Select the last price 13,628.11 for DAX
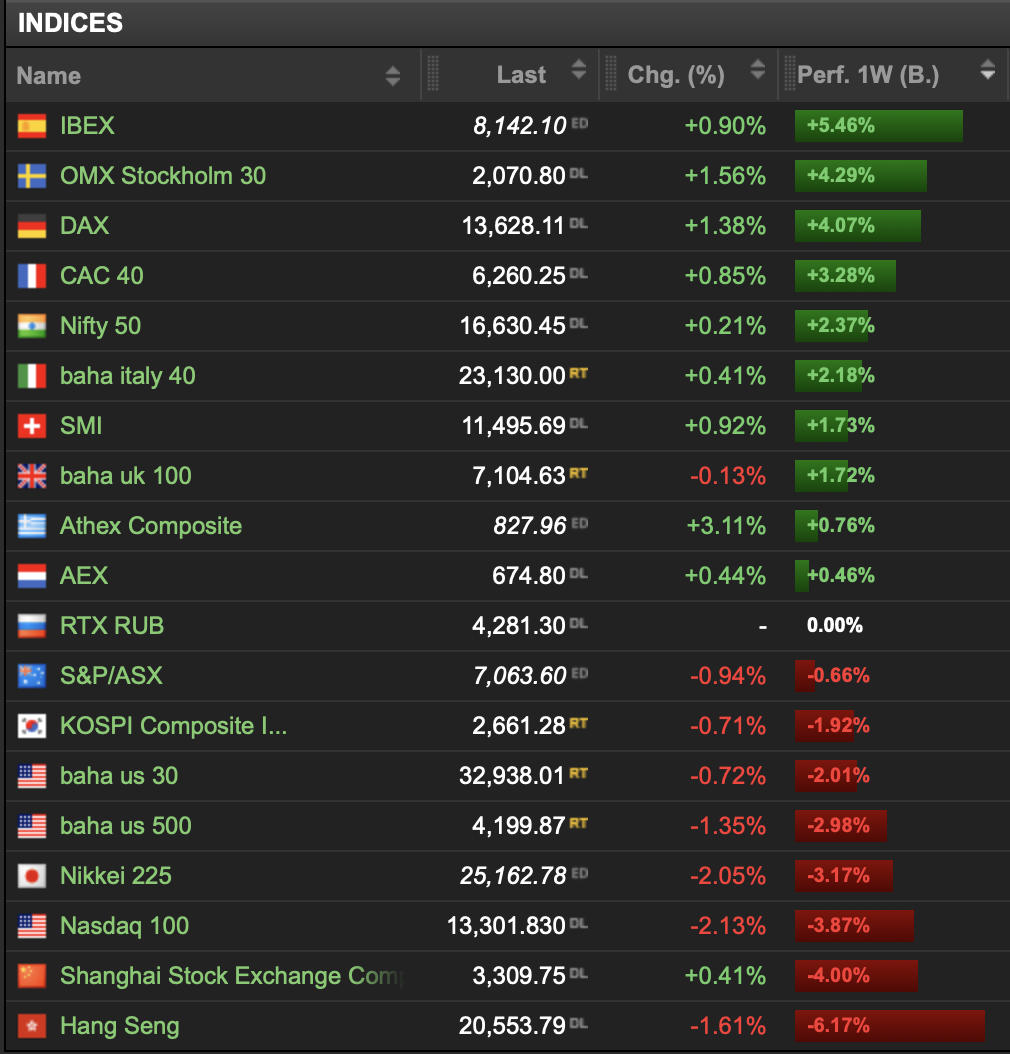The image size is (1010, 1054). pyautogui.click(x=513, y=226)
